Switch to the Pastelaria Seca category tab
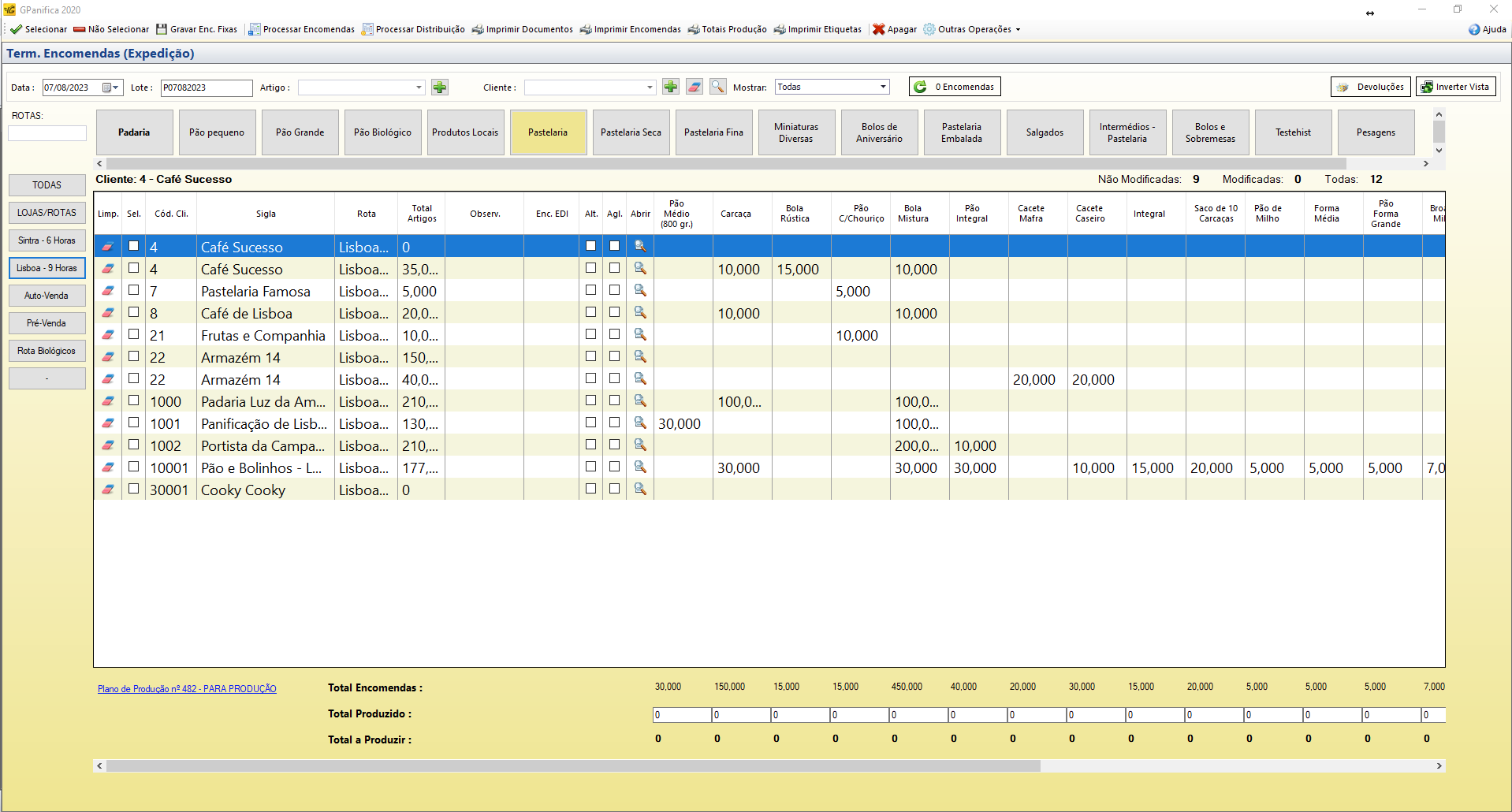1512x812 pixels. 631,132
